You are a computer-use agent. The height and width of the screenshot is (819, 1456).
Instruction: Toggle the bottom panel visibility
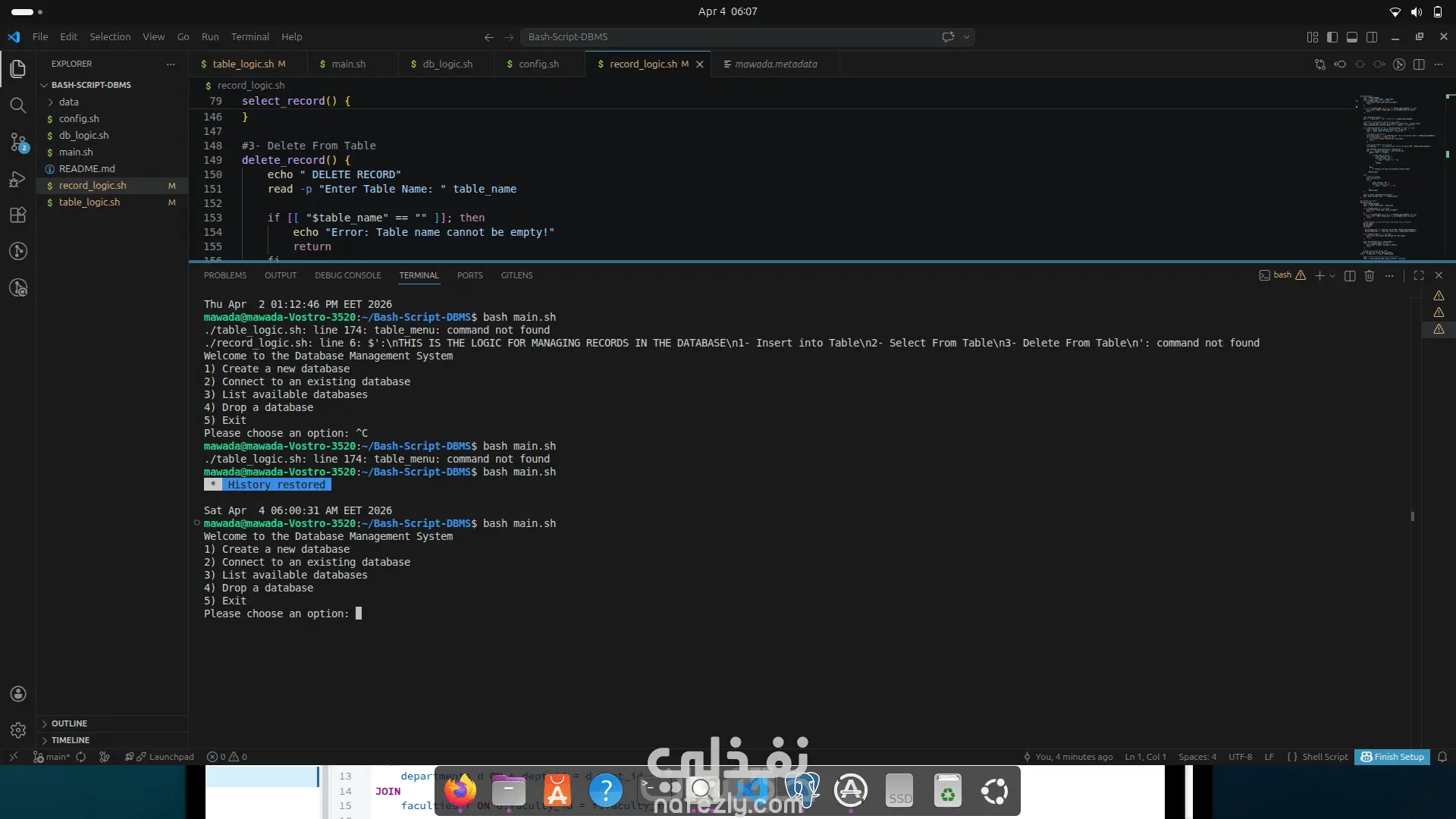[x=1352, y=36]
